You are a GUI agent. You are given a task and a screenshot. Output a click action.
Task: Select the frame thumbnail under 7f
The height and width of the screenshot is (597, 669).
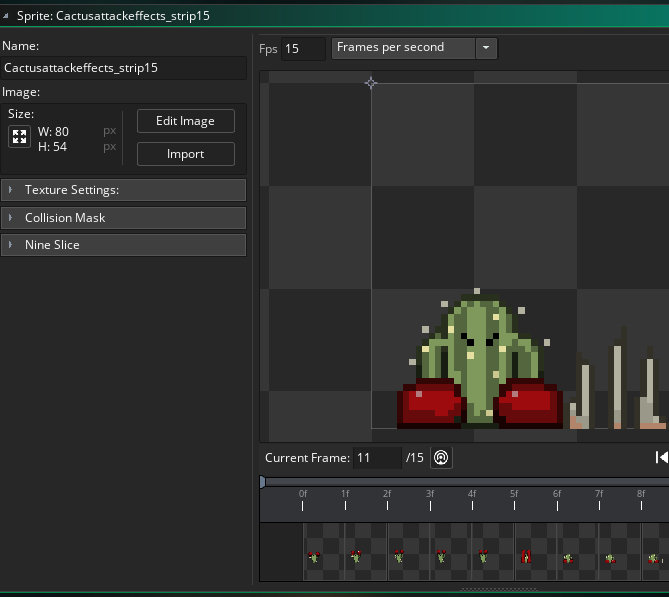(620, 552)
